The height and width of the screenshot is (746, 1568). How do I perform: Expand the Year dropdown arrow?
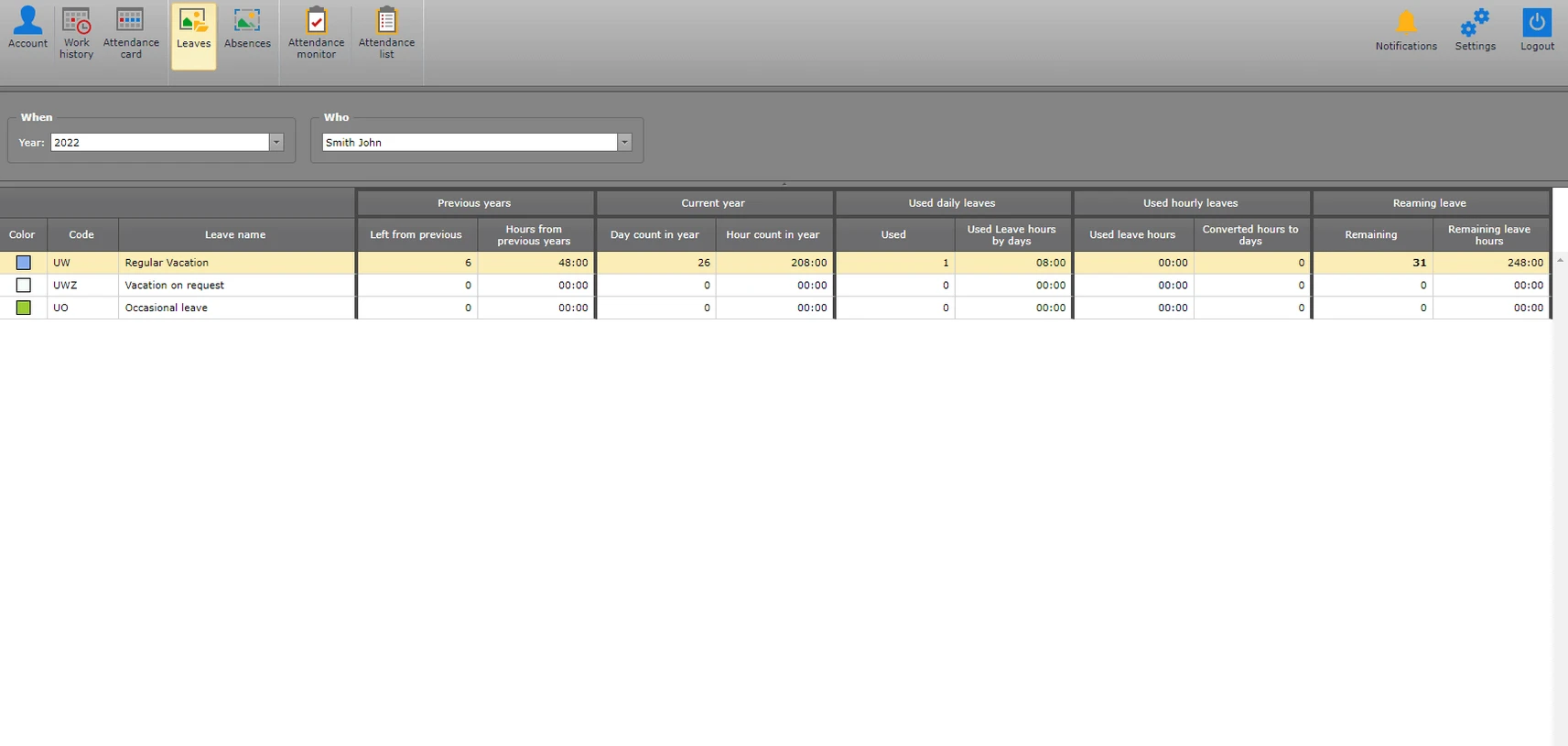(x=276, y=143)
